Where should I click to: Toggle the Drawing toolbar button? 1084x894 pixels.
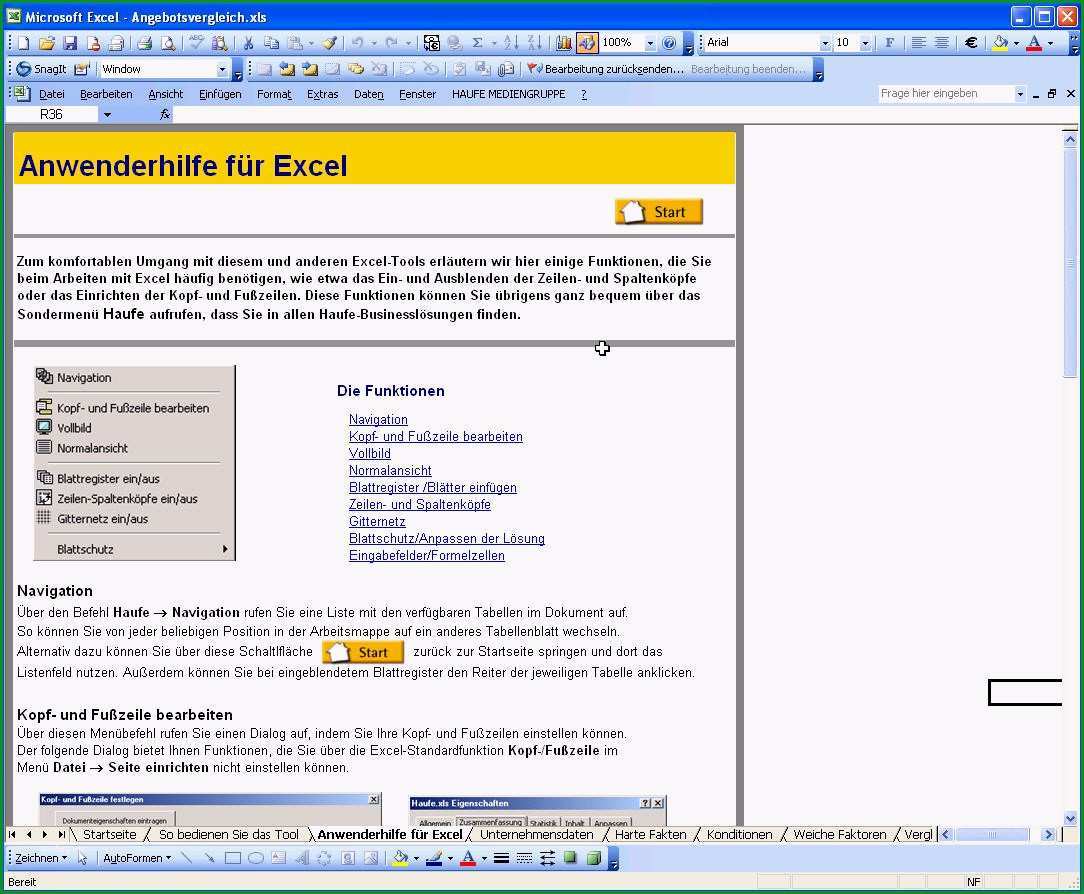click(587, 43)
